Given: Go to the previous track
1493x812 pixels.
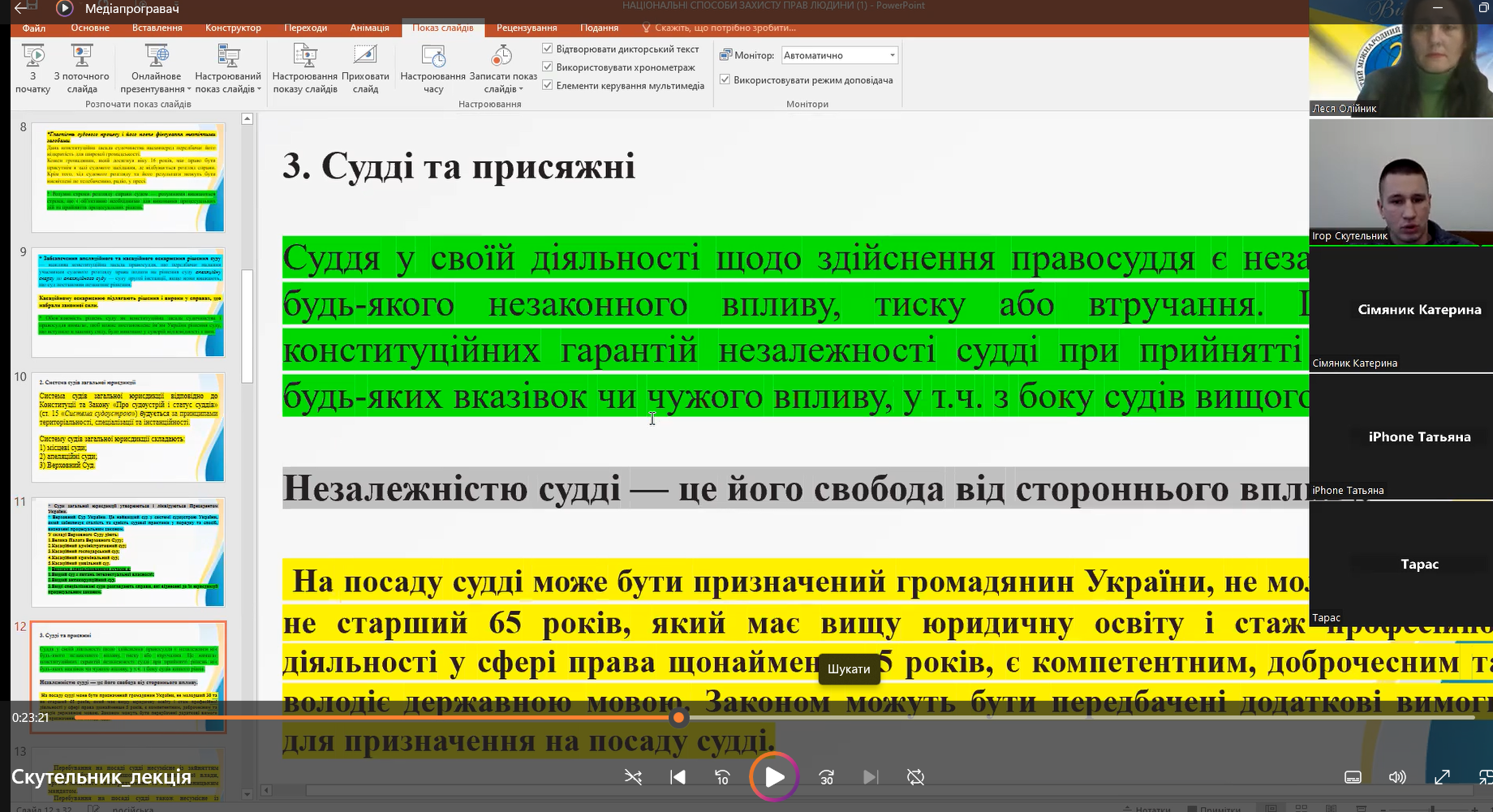Looking at the screenshot, I should click(x=678, y=777).
